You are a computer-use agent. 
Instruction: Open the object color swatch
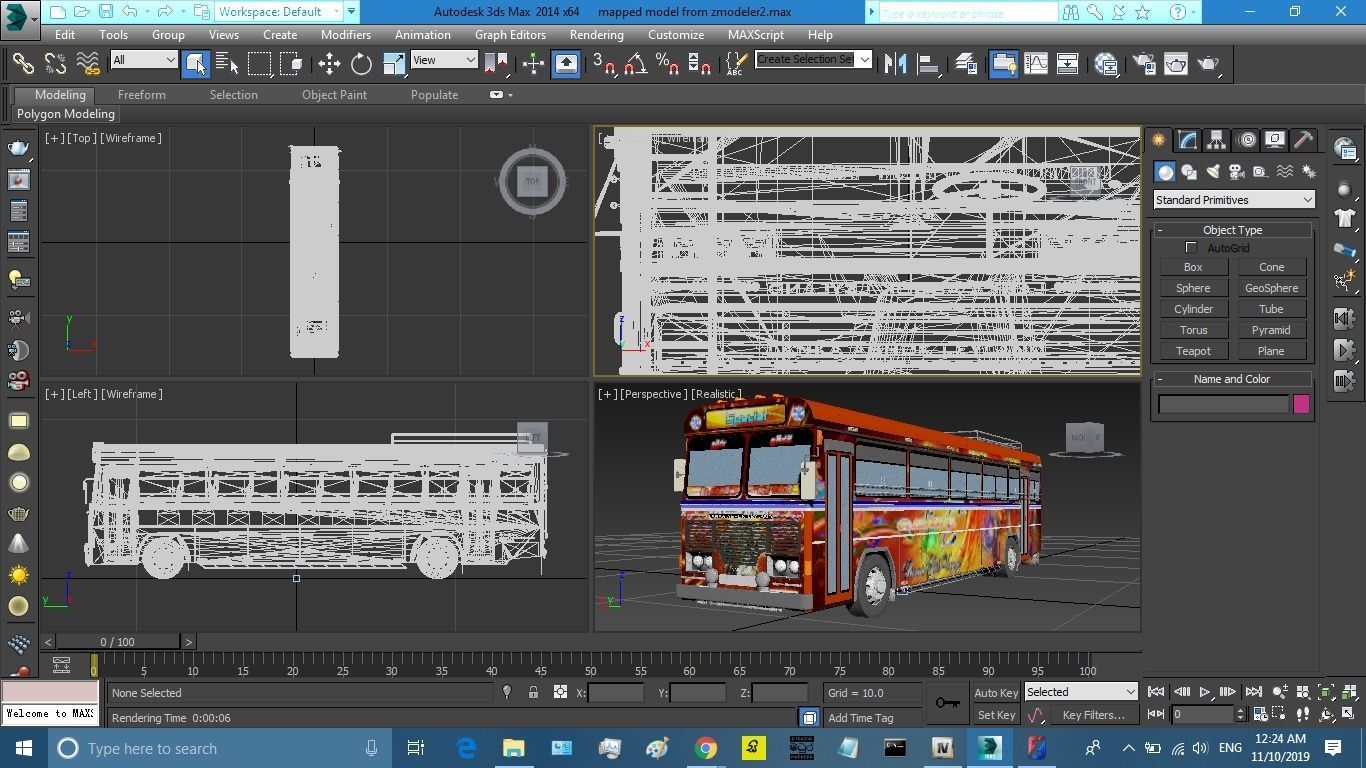tap(1301, 404)
